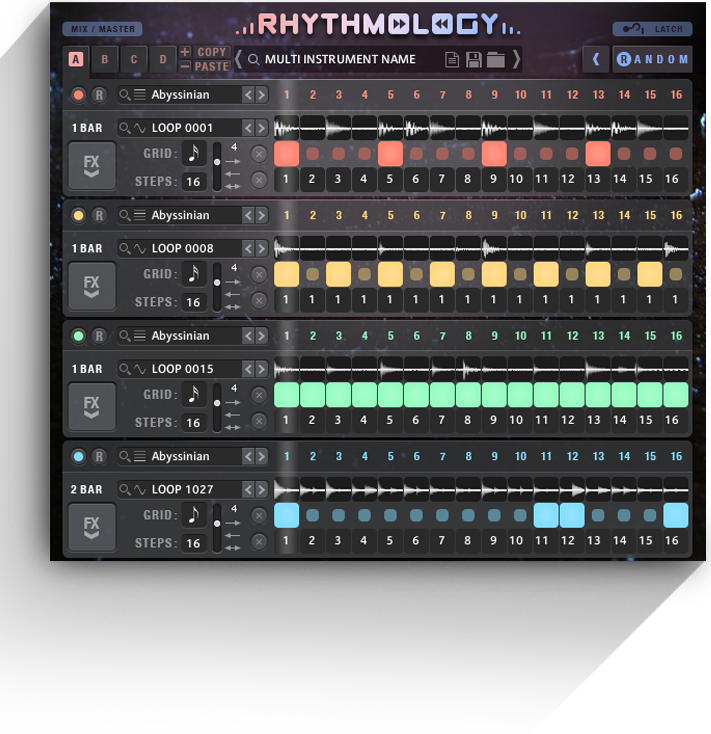Toggle the red power button of first track
The height and width of the screenshot is (734, 711).
[78, 95]
